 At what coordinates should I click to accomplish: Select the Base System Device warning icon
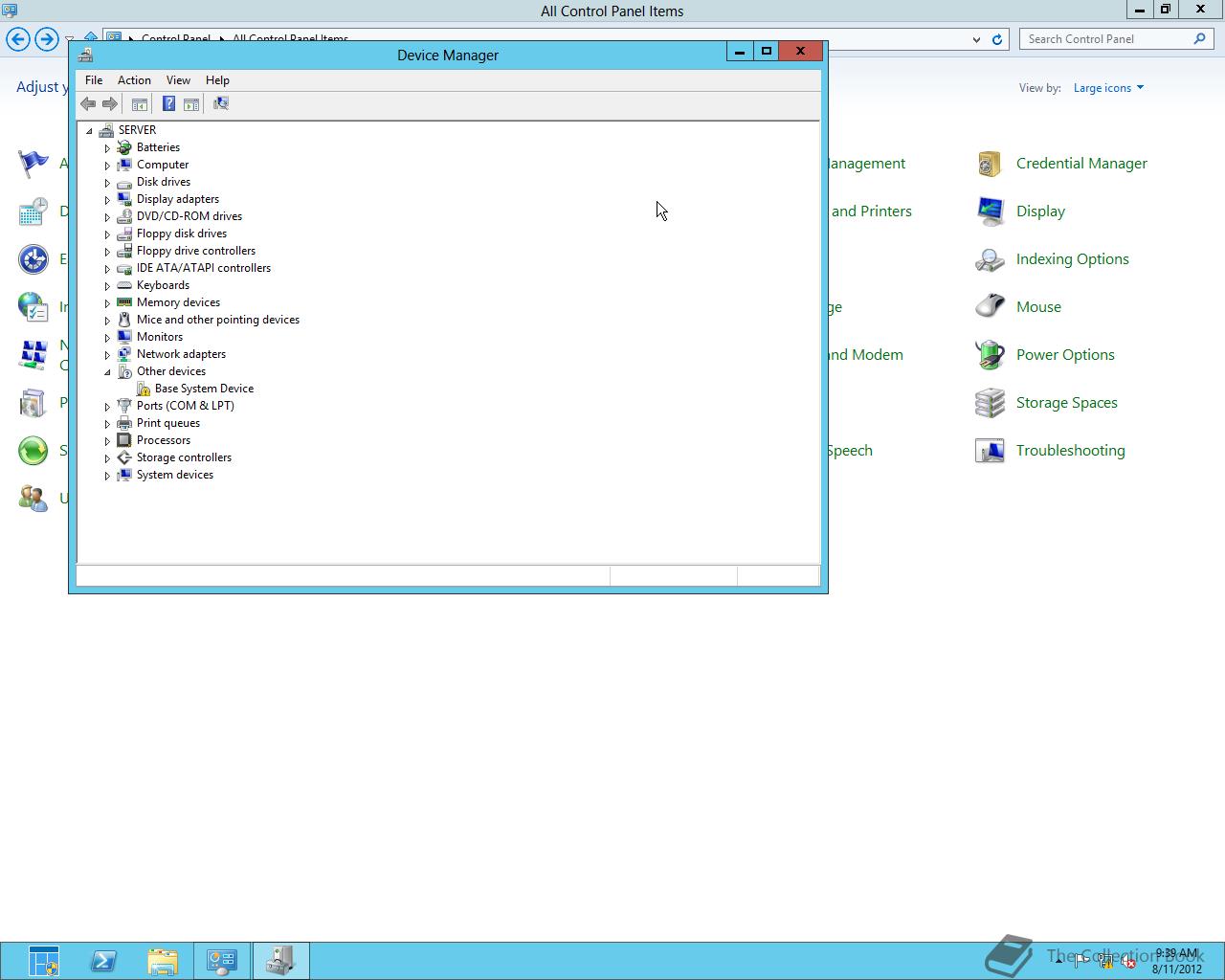click(143, 389)
